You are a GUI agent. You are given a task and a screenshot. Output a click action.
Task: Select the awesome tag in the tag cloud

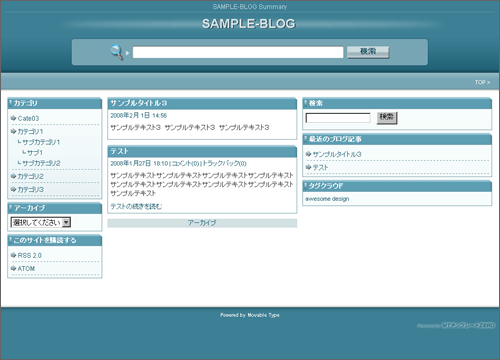(x=318, y=199)
